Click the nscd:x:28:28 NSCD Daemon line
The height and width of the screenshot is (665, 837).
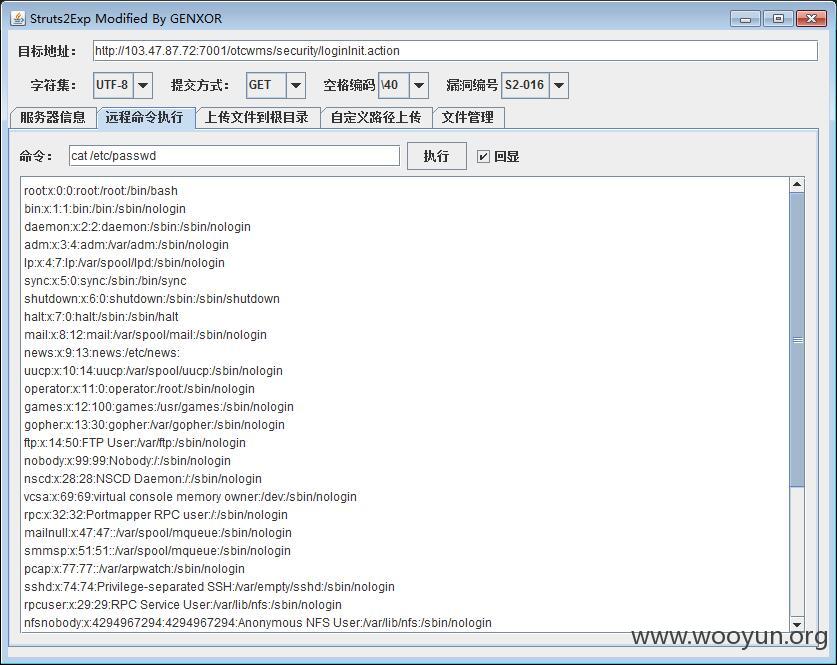[143, 479]
